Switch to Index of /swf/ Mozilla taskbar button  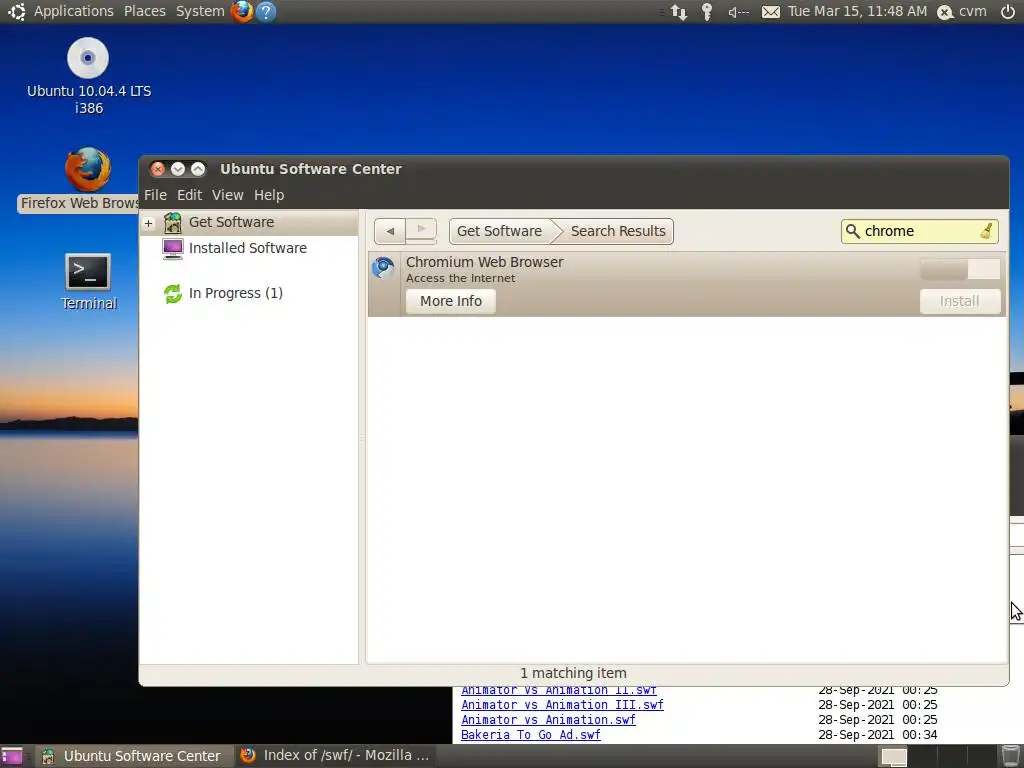335,756
